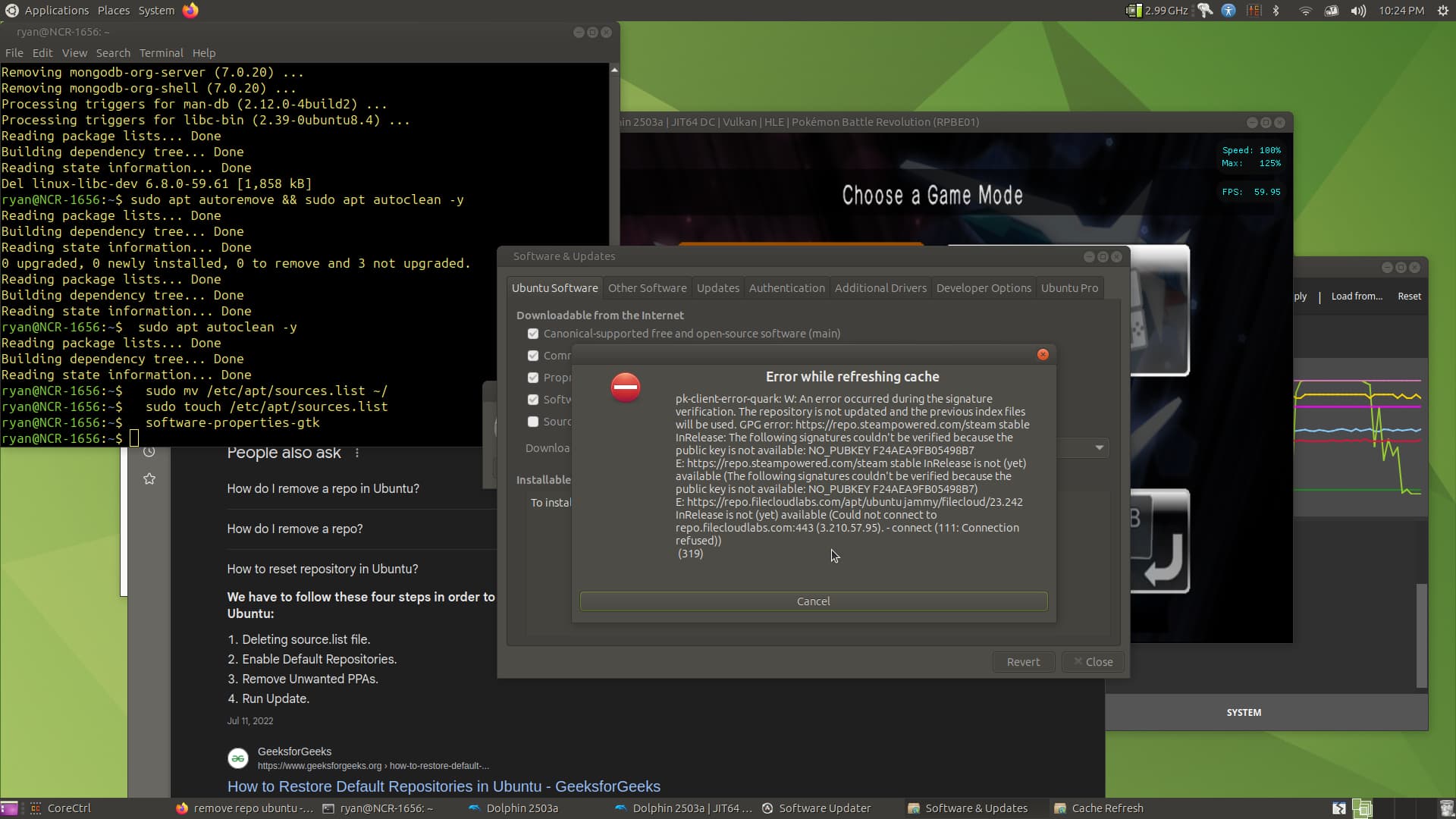1456x819 pixels.
Task: Open the CPU frequency monitor applet
Action: tap(1156, 11)
